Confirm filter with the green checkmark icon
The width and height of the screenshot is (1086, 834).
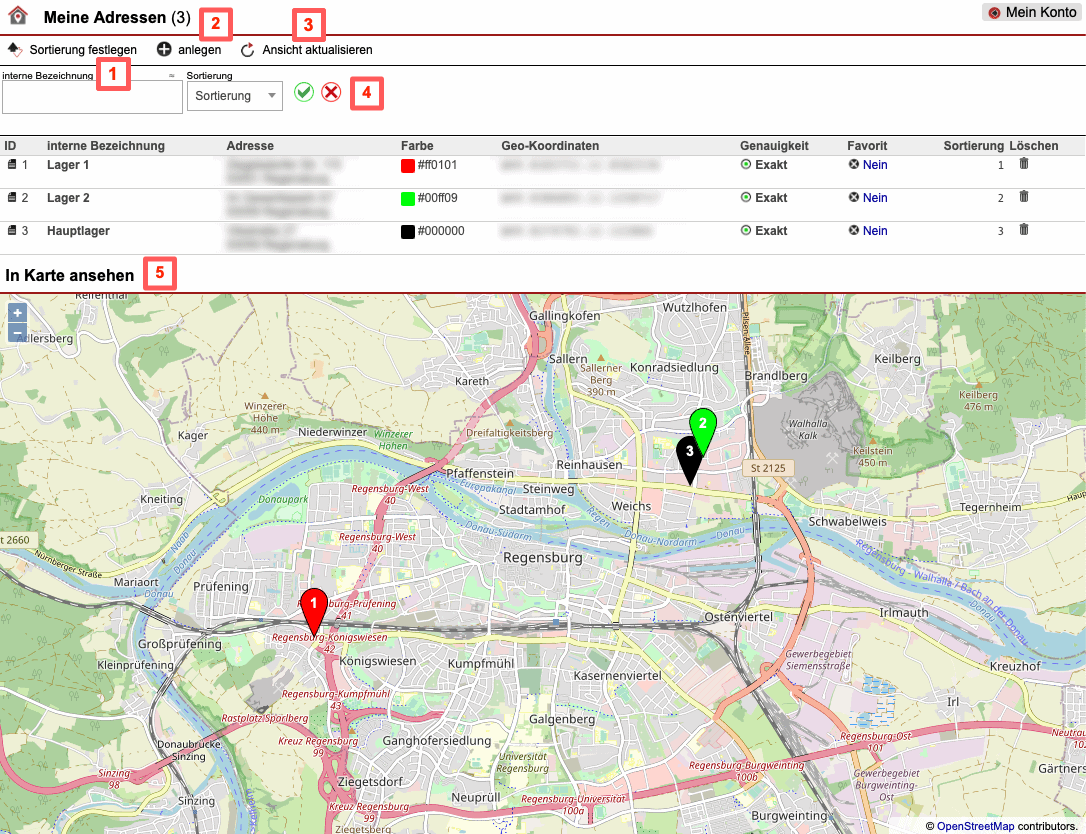(304, 93)
